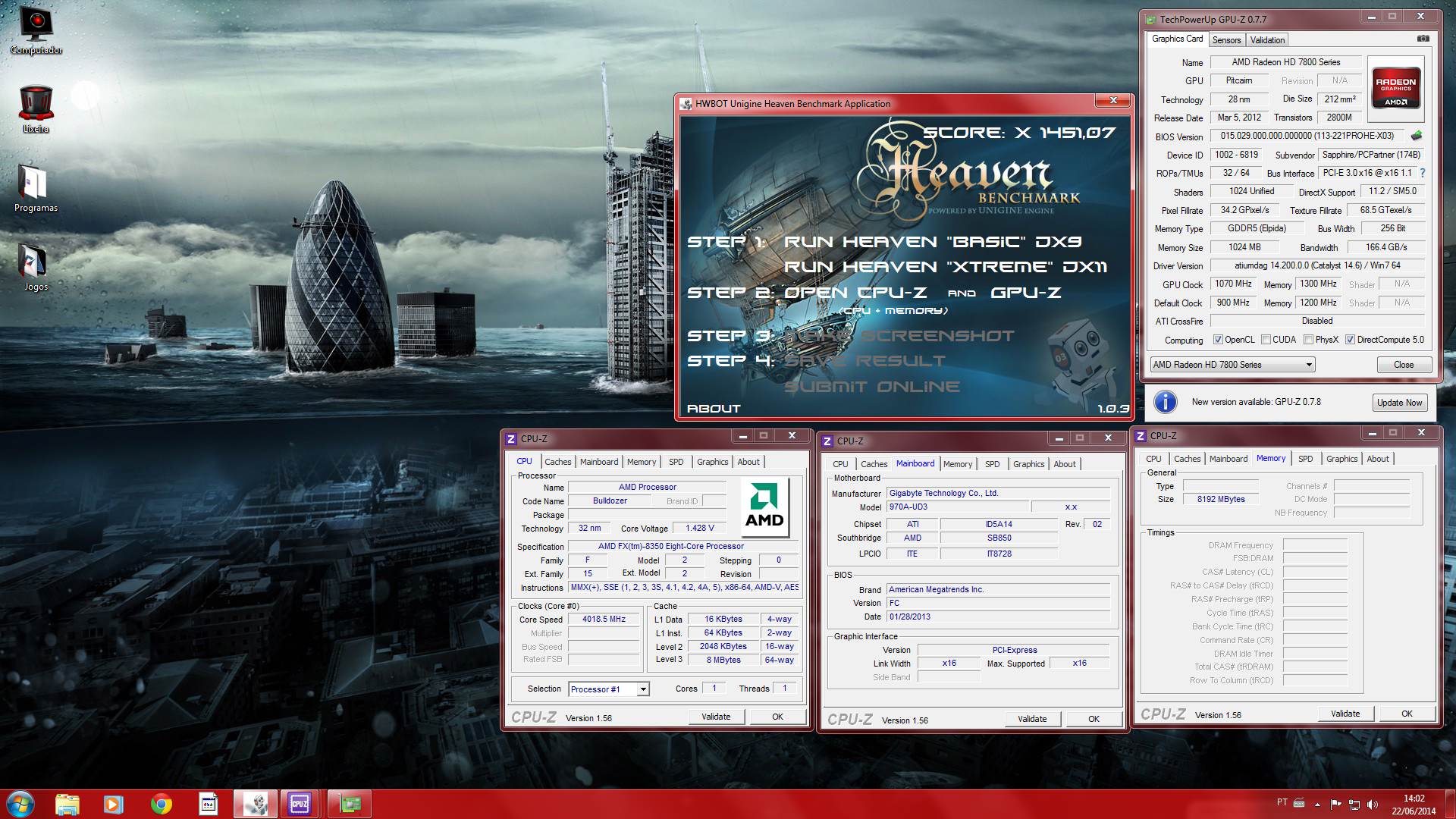Click the AMD logo in CPU-Z CPU window
This screenshot has height=819, width=1456.
pyautogui.click(x=764, y=507)
